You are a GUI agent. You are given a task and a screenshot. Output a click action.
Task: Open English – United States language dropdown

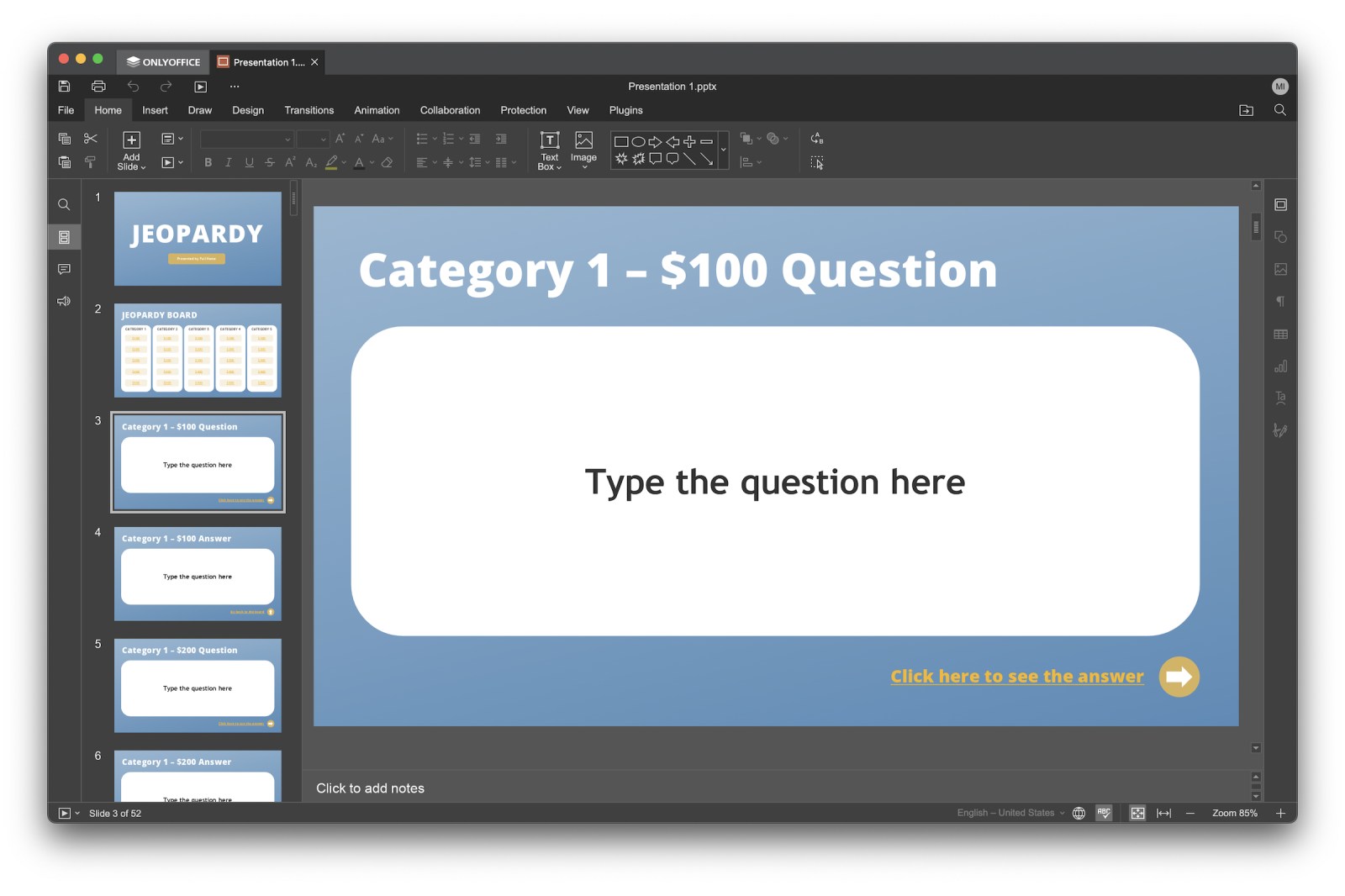1010,813
